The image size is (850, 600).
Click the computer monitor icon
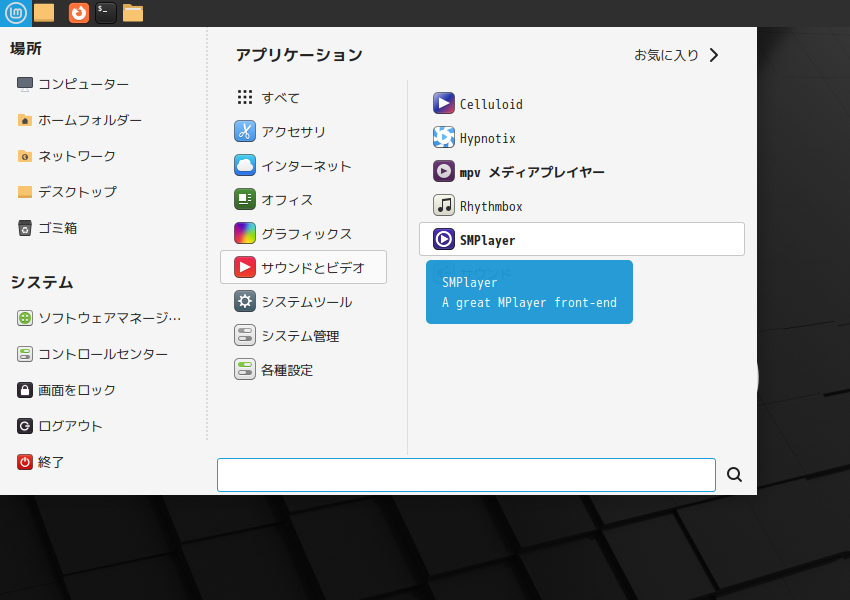click(x=24, y=84)
